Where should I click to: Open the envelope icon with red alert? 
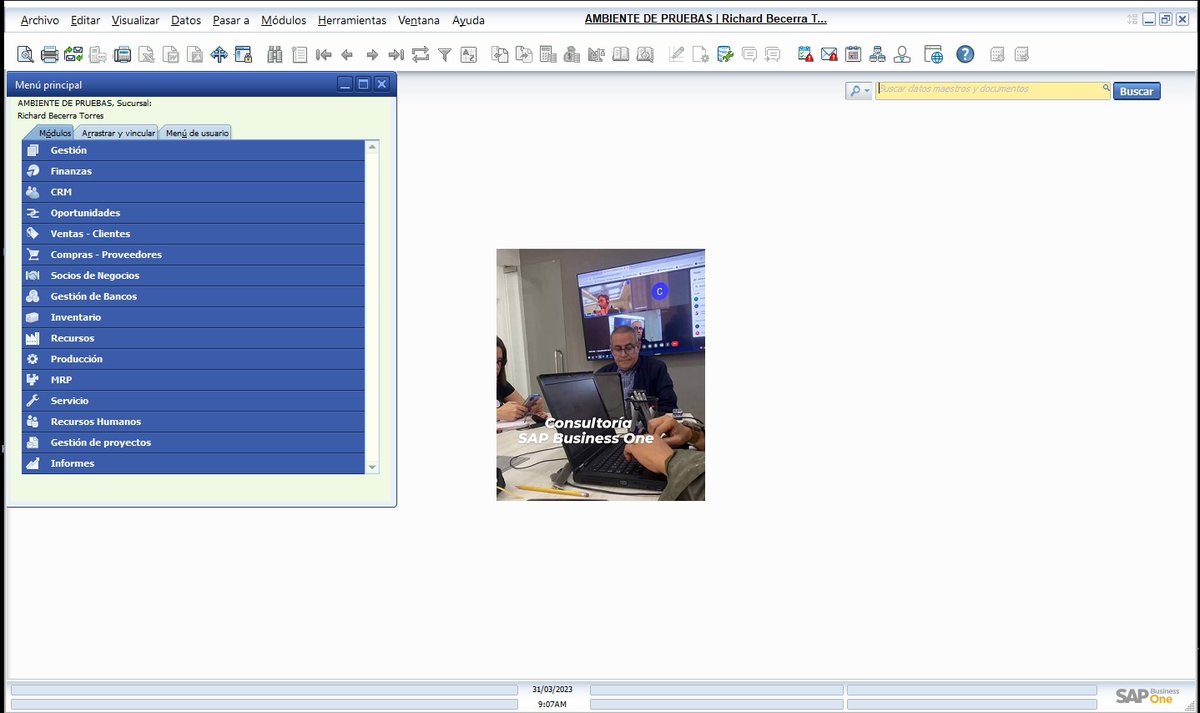829,54
